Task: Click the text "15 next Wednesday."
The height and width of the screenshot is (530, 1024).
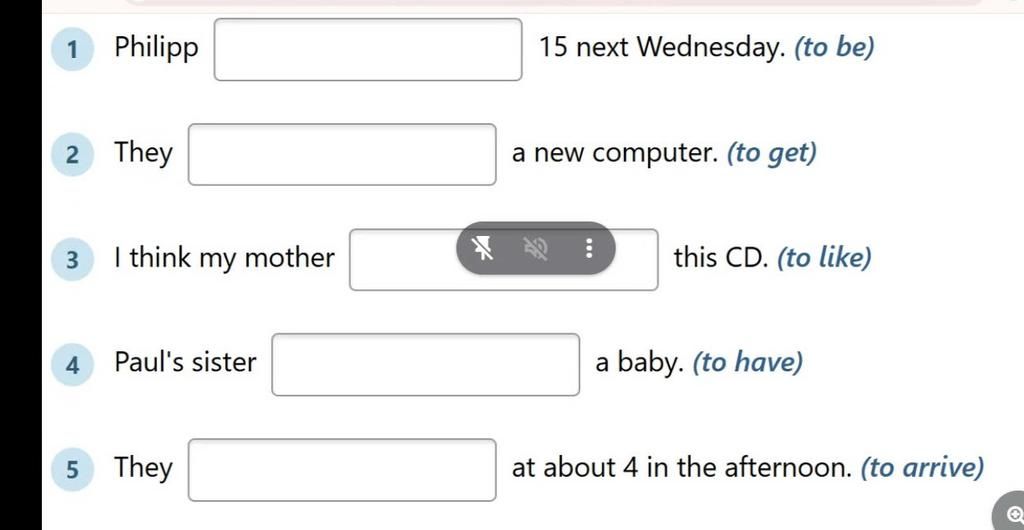Action: (x=661, y=47)
